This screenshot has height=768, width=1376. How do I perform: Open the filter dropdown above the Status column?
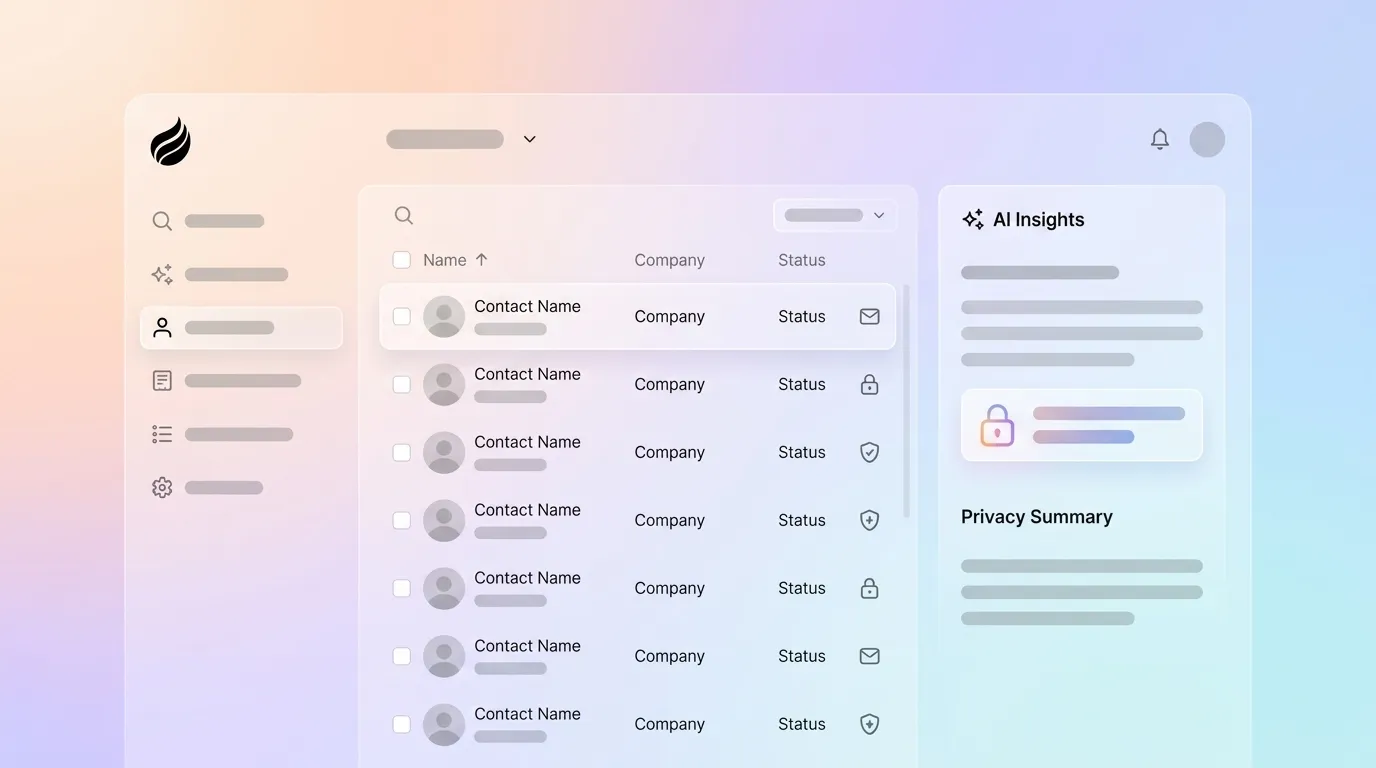coord(835,215)
